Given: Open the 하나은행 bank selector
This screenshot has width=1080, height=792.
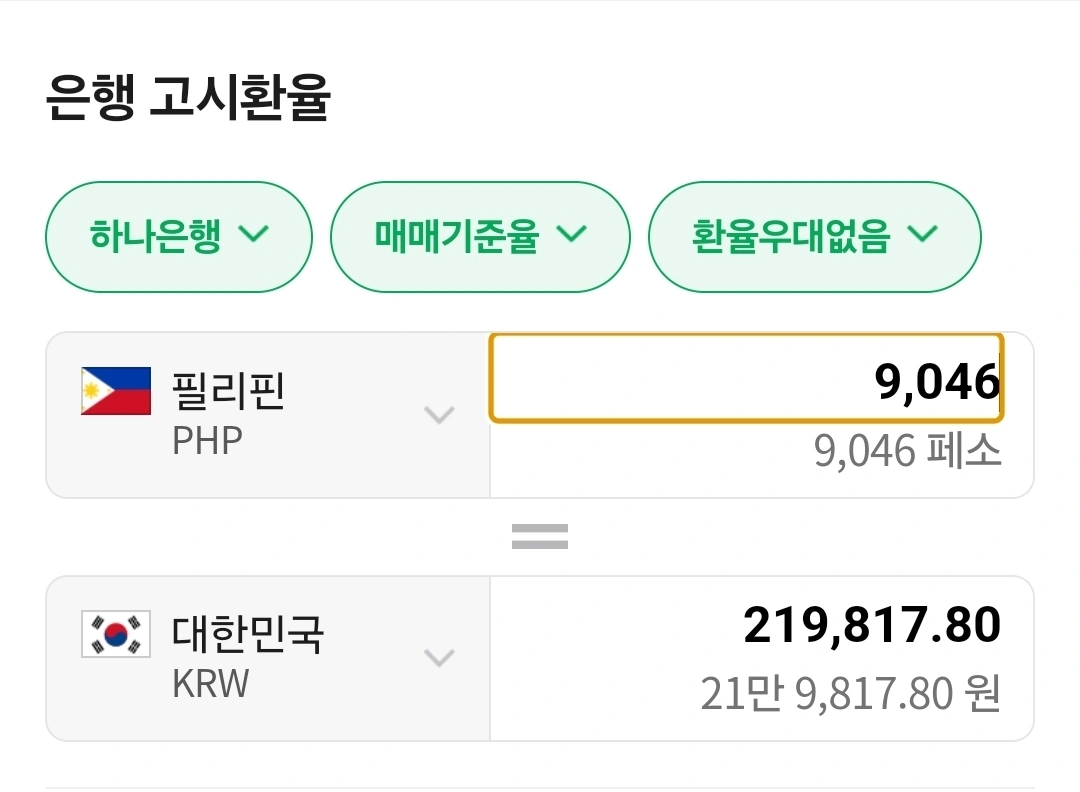Looking at the screenshot, I should [178, 237].
